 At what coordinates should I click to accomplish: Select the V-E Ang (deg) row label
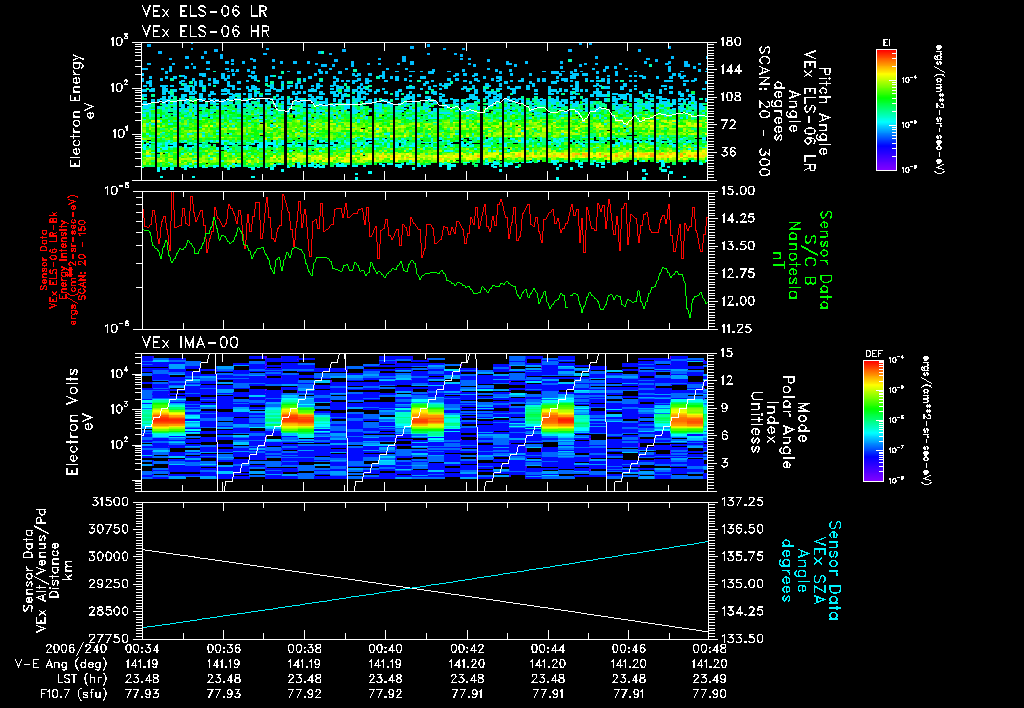click(61, 664)
